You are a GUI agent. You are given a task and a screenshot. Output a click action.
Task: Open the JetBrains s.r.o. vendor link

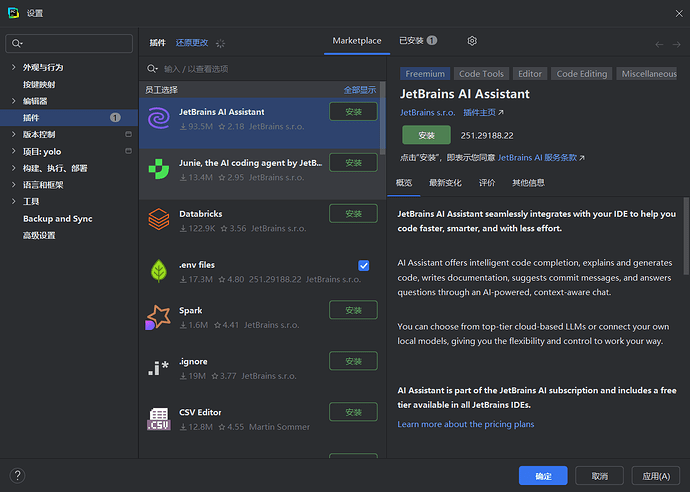[x=427, y=113]
